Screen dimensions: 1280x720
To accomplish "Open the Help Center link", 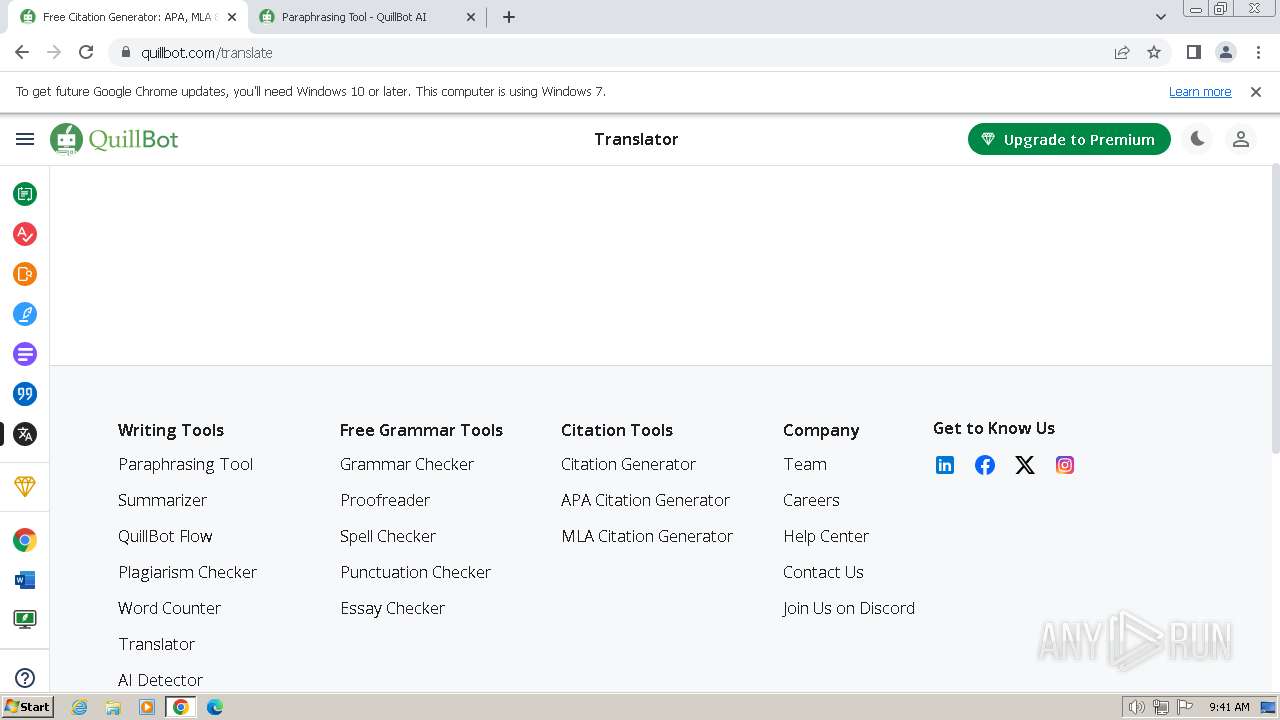I will point(826,536).
